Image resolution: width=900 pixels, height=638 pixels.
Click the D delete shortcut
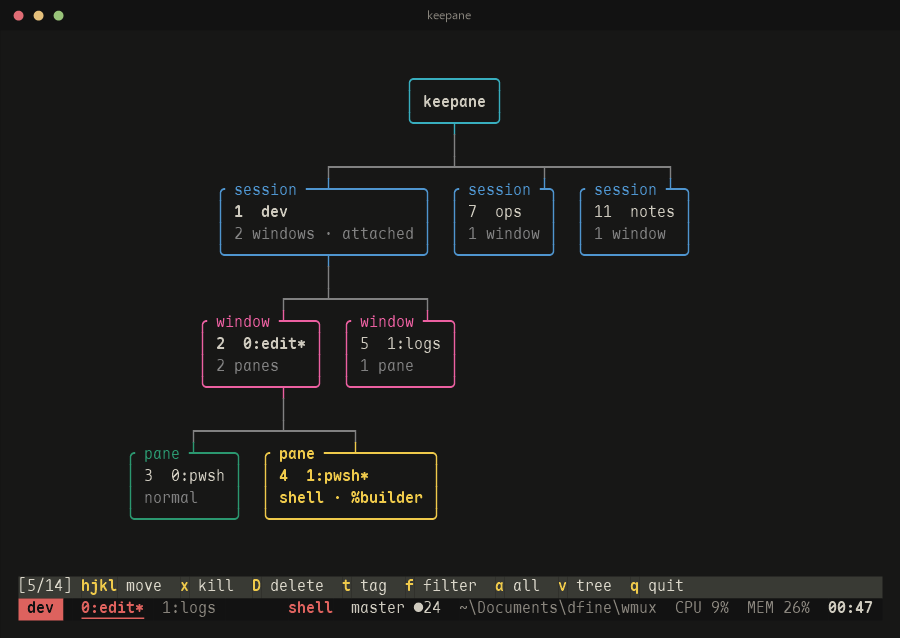(x=288, y=586)
